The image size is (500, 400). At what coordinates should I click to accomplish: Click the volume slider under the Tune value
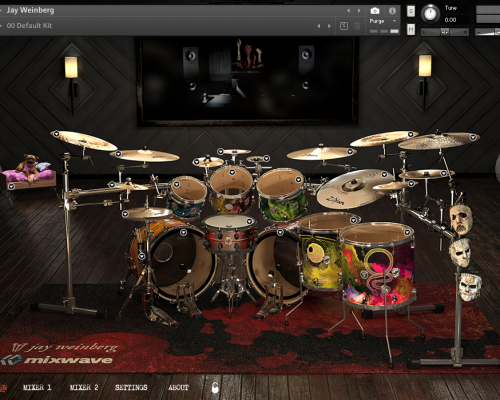[x=487, y=32]
